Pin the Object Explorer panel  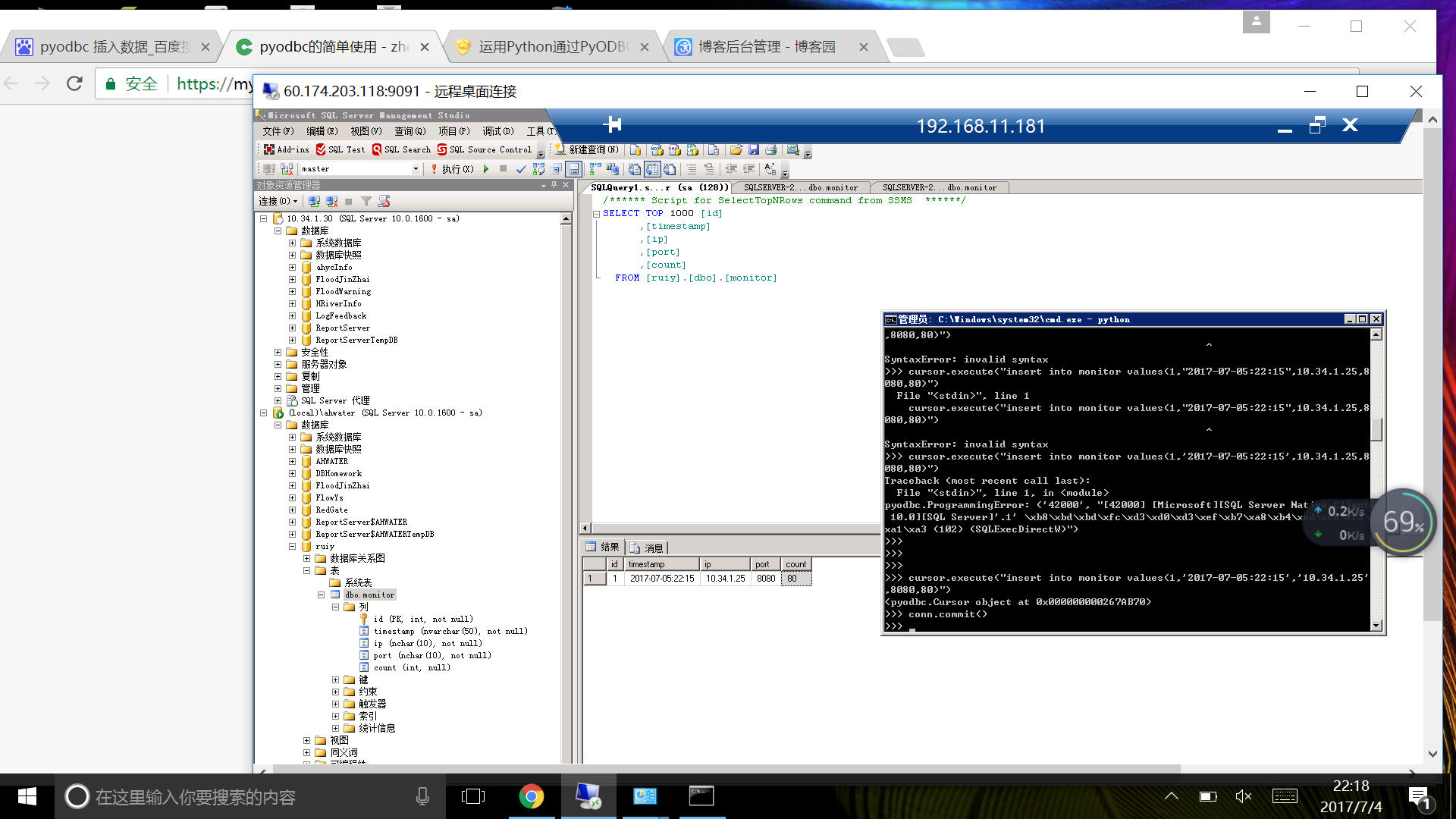(x=554, y=185)
